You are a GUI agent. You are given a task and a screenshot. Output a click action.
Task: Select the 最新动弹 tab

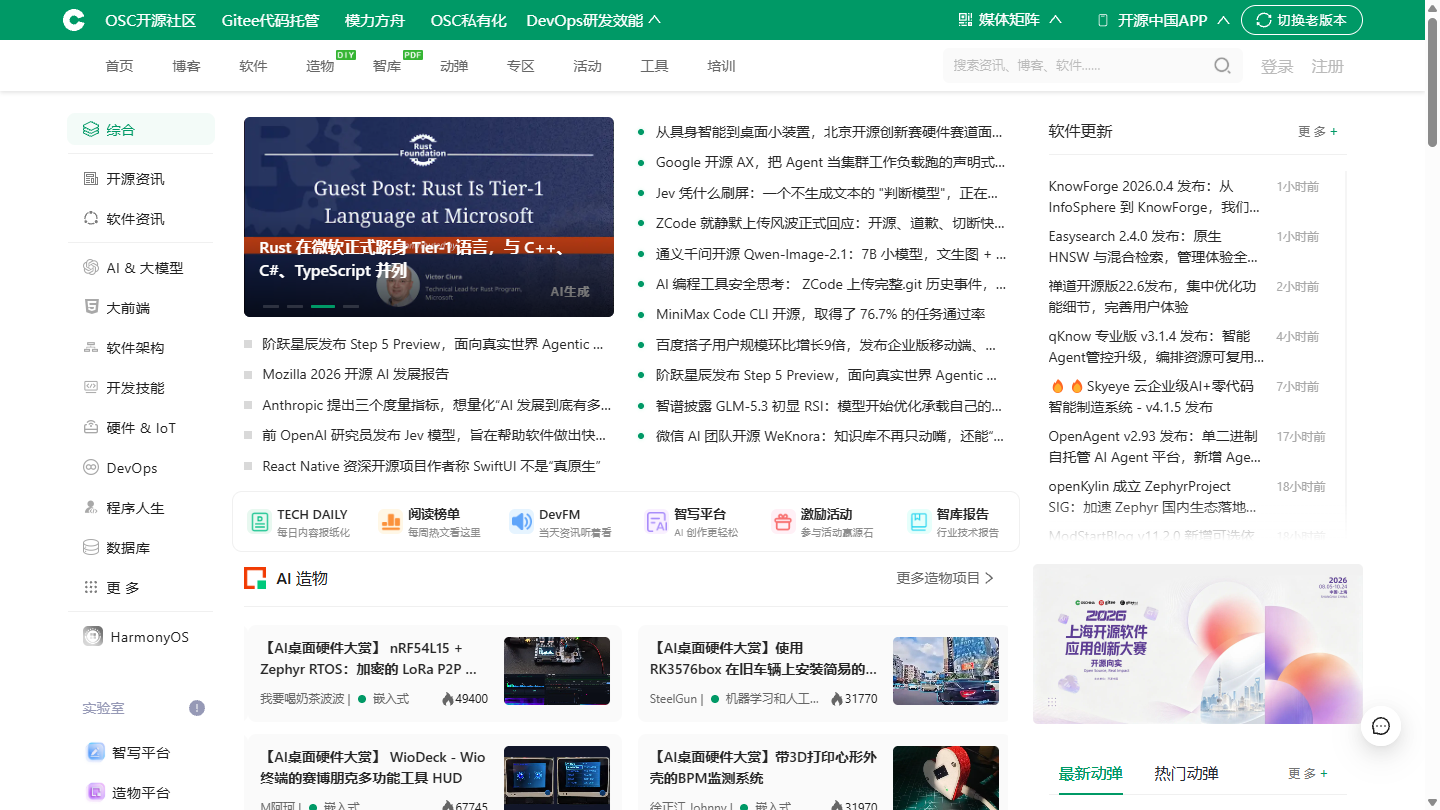[1091, 773]
